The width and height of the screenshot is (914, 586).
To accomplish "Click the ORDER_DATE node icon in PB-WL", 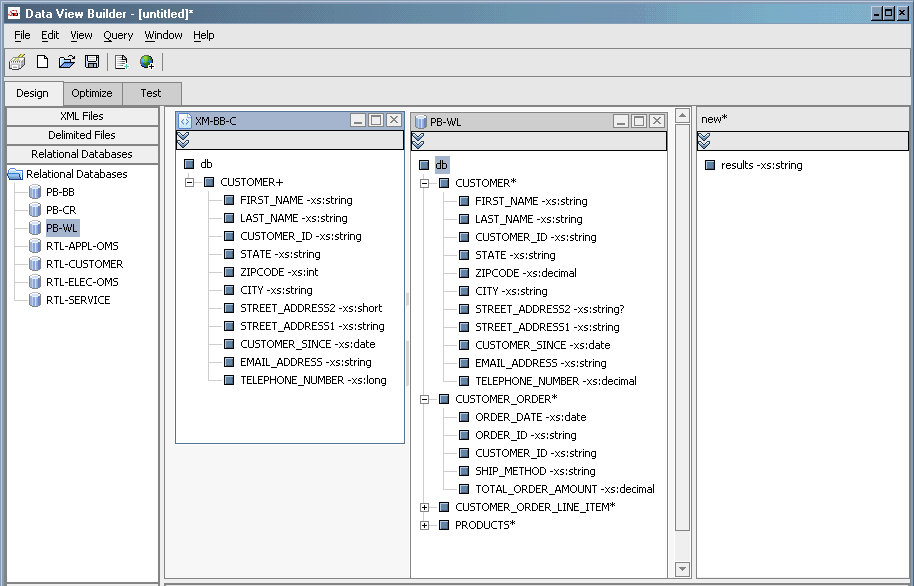I will (x=464, y=417).
